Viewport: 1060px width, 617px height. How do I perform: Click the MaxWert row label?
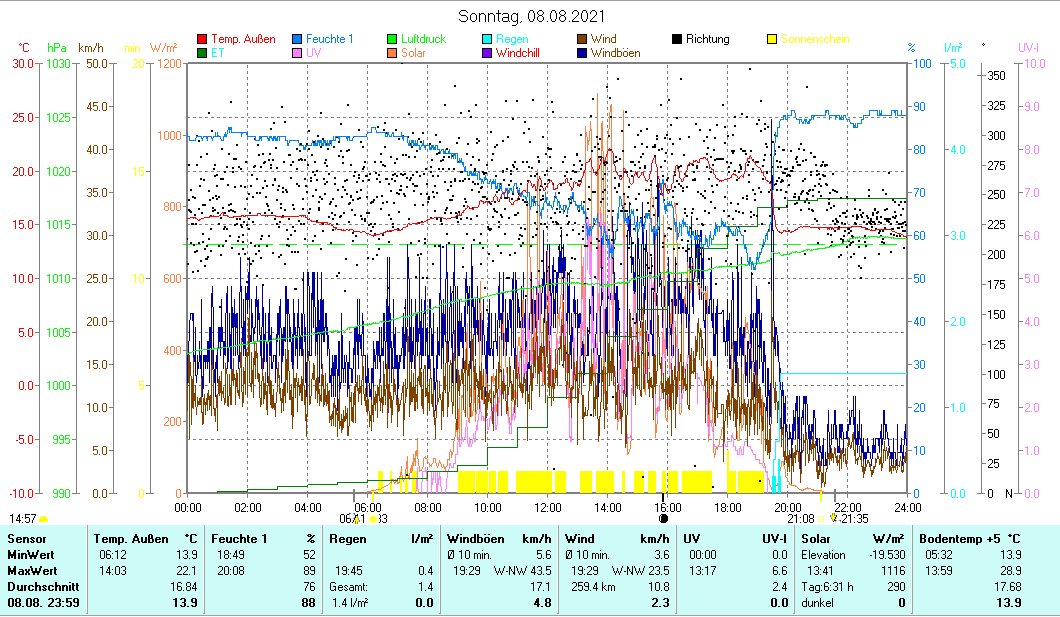click(x=29, y=570)
